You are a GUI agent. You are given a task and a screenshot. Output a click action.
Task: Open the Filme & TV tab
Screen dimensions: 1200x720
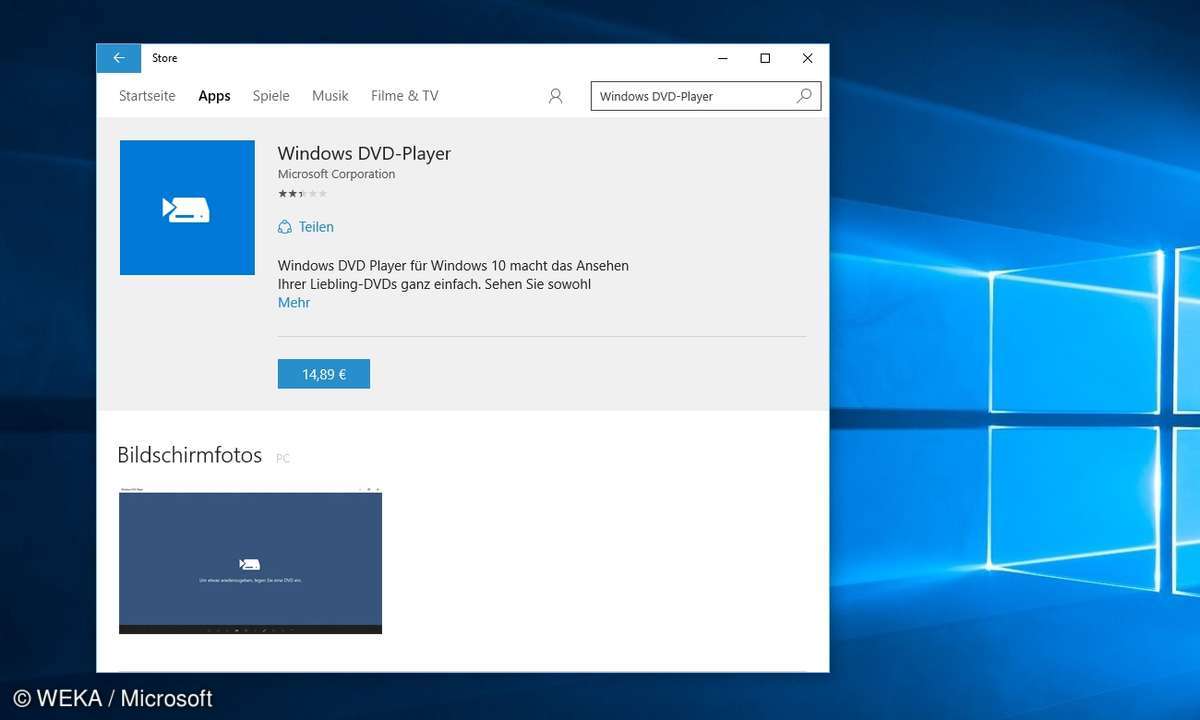[x=404, y=96]
